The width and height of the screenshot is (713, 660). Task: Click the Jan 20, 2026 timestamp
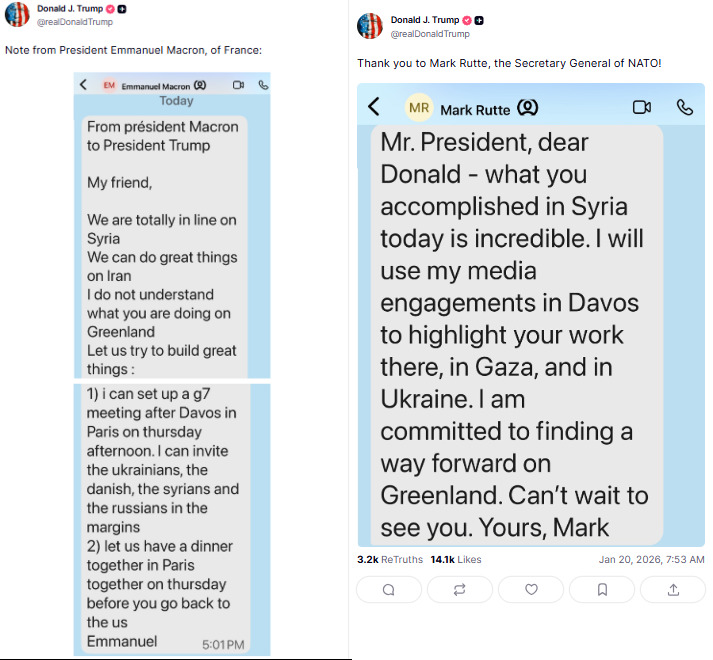pyautogui.click(x=651, y=559)
